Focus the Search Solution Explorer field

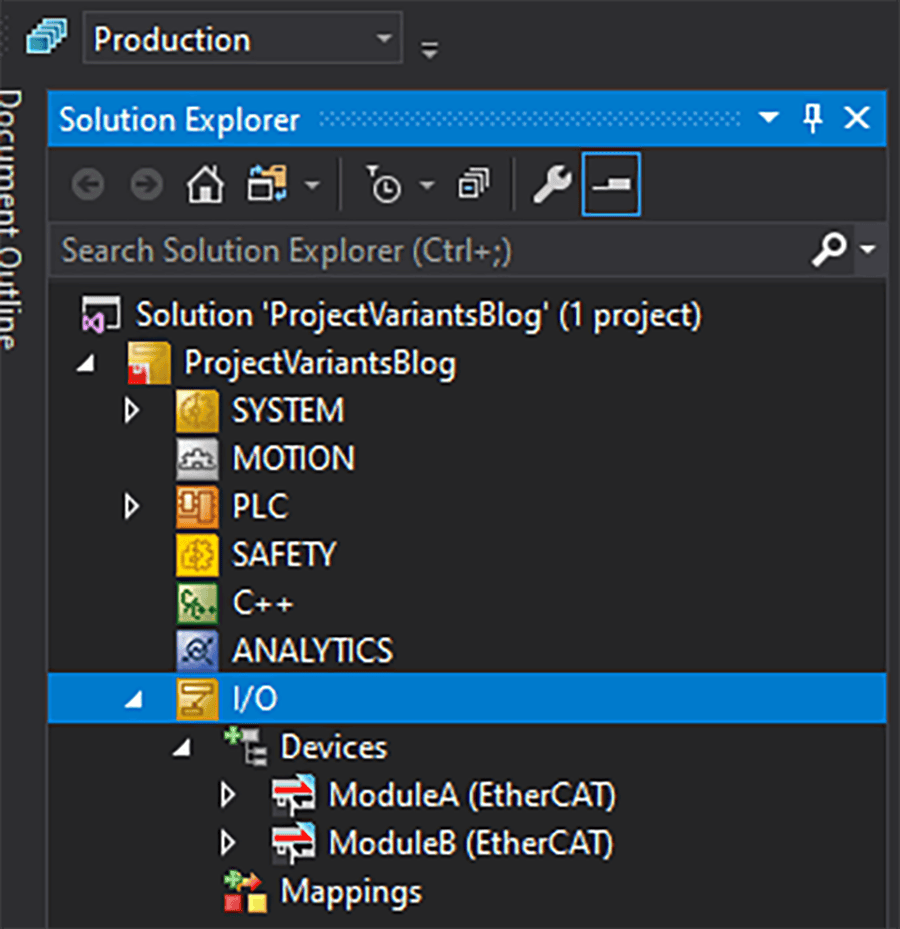(434, 250)
